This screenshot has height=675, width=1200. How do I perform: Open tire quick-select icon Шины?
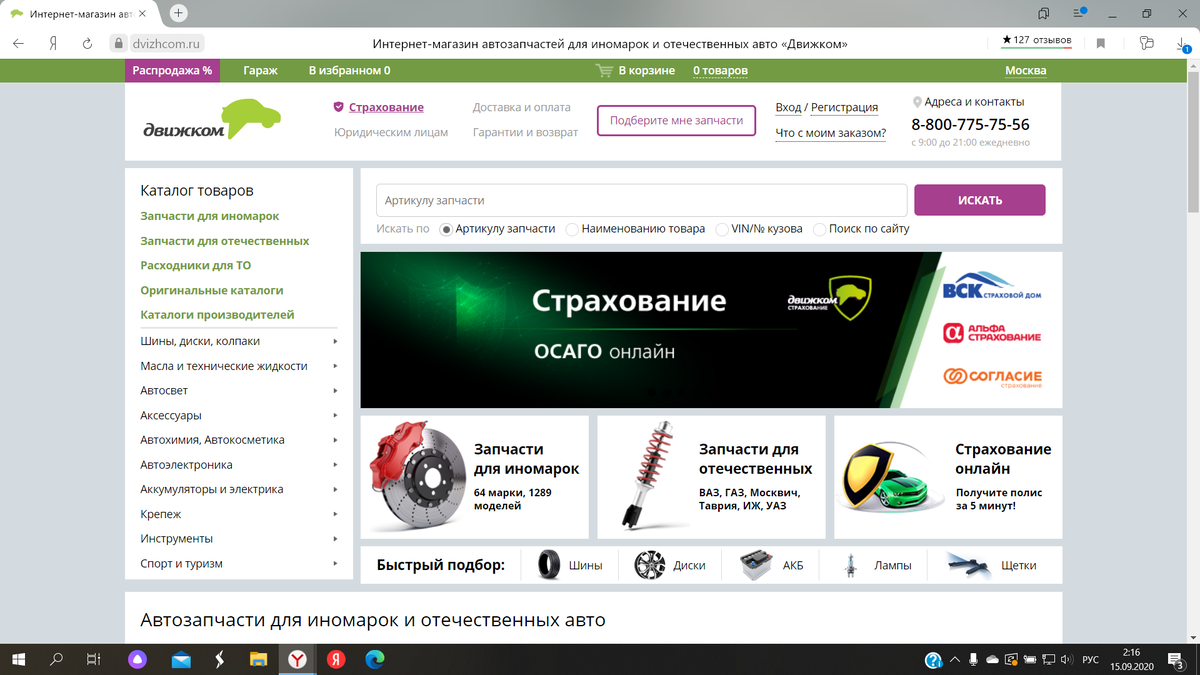548,565
